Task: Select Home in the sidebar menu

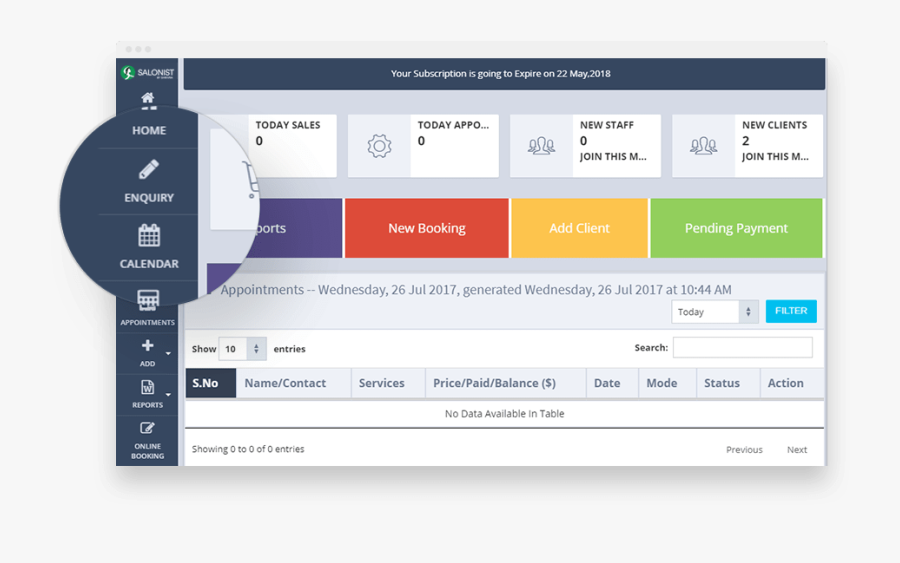Action: point(149,130)
